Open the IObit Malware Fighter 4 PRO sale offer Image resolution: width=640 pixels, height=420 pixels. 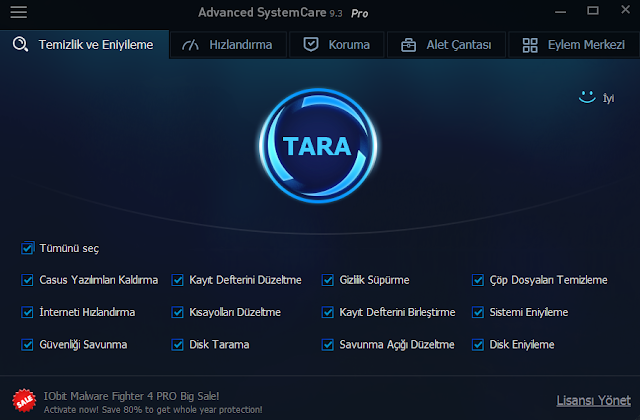tap(131, 396)
